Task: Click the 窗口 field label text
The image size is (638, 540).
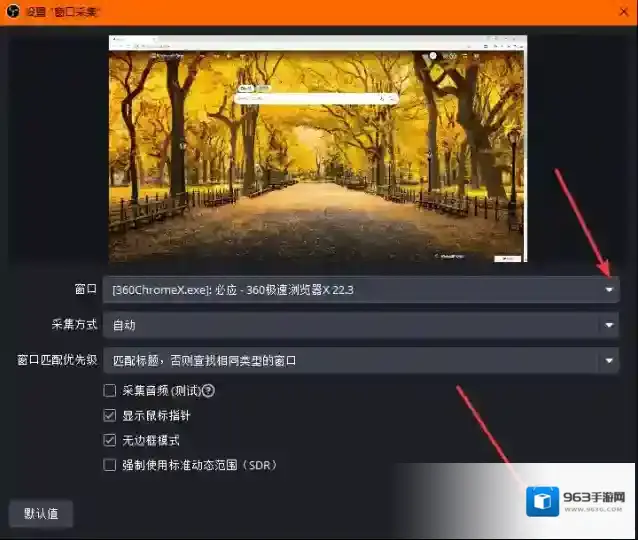Action: pyautogui.click(x=85, y=289)
